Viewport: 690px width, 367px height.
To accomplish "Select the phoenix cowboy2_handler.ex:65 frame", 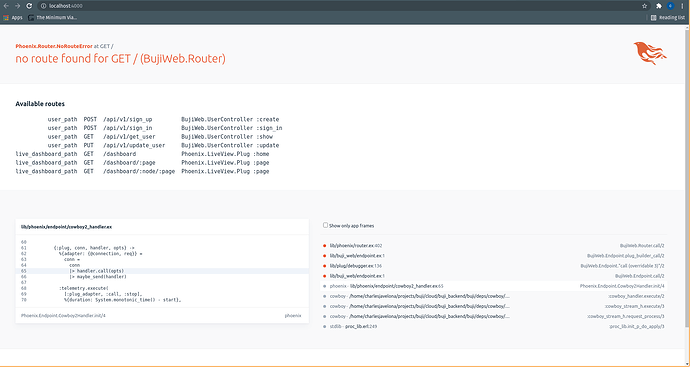I will tap(493, 286).
